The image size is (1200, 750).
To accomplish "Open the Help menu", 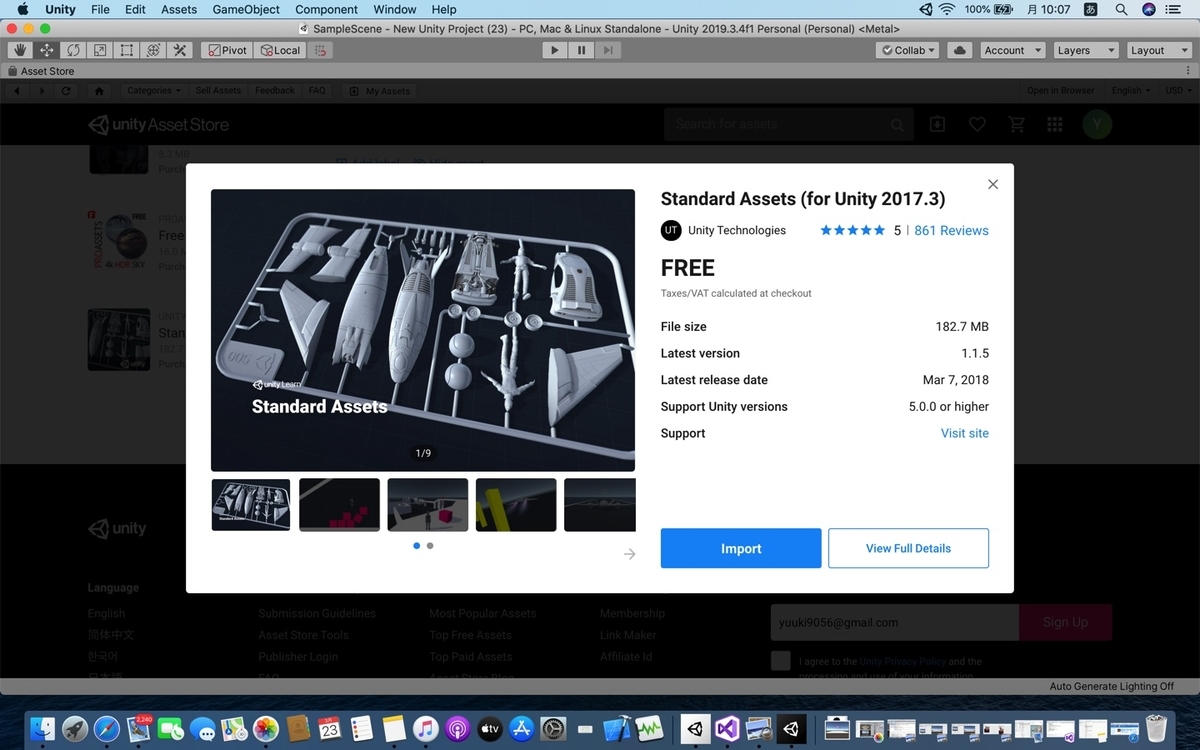I will coord(444,9).
